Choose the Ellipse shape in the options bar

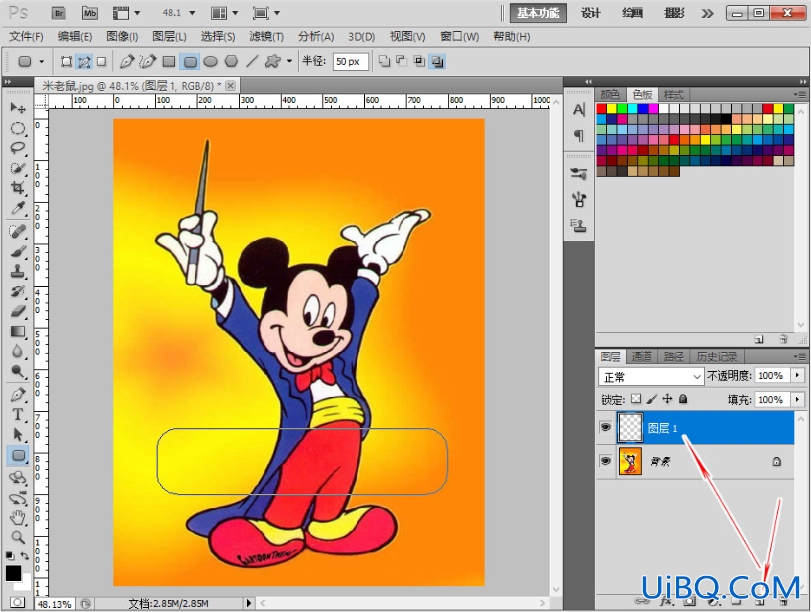pyautogui.click(x=211, y=62)
